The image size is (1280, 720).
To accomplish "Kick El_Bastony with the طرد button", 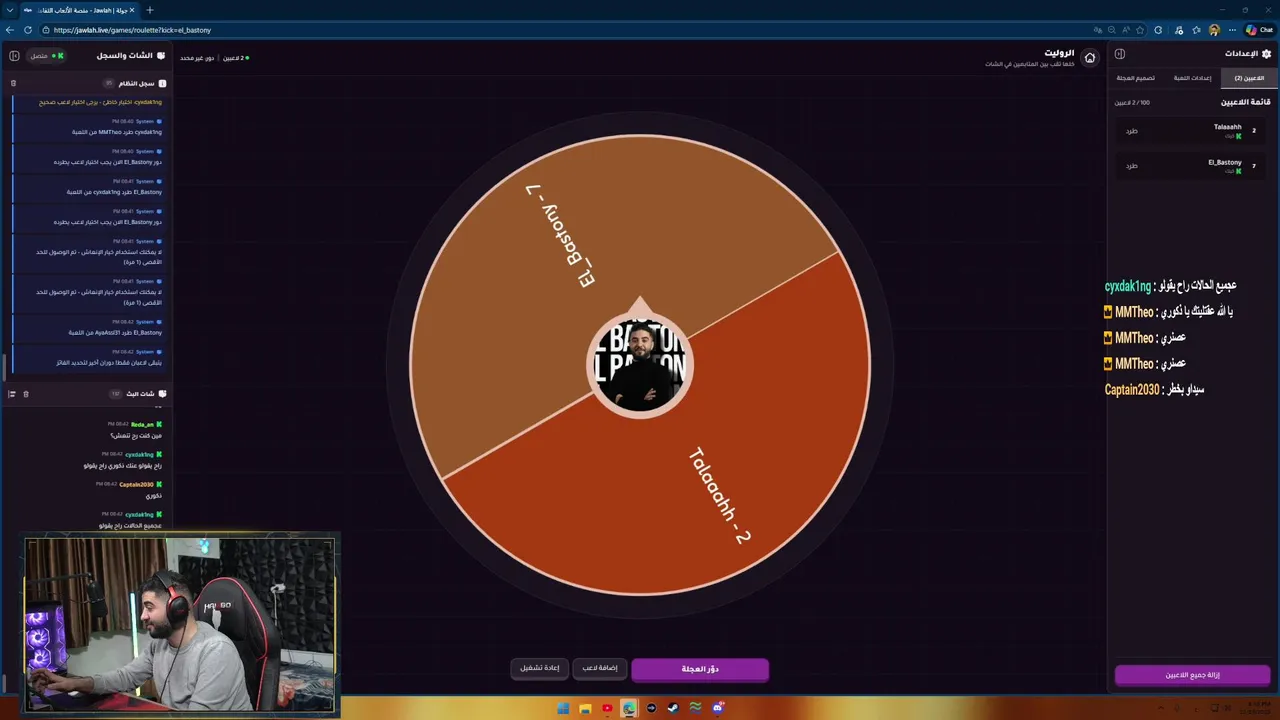I will [x=1131, y=166].
